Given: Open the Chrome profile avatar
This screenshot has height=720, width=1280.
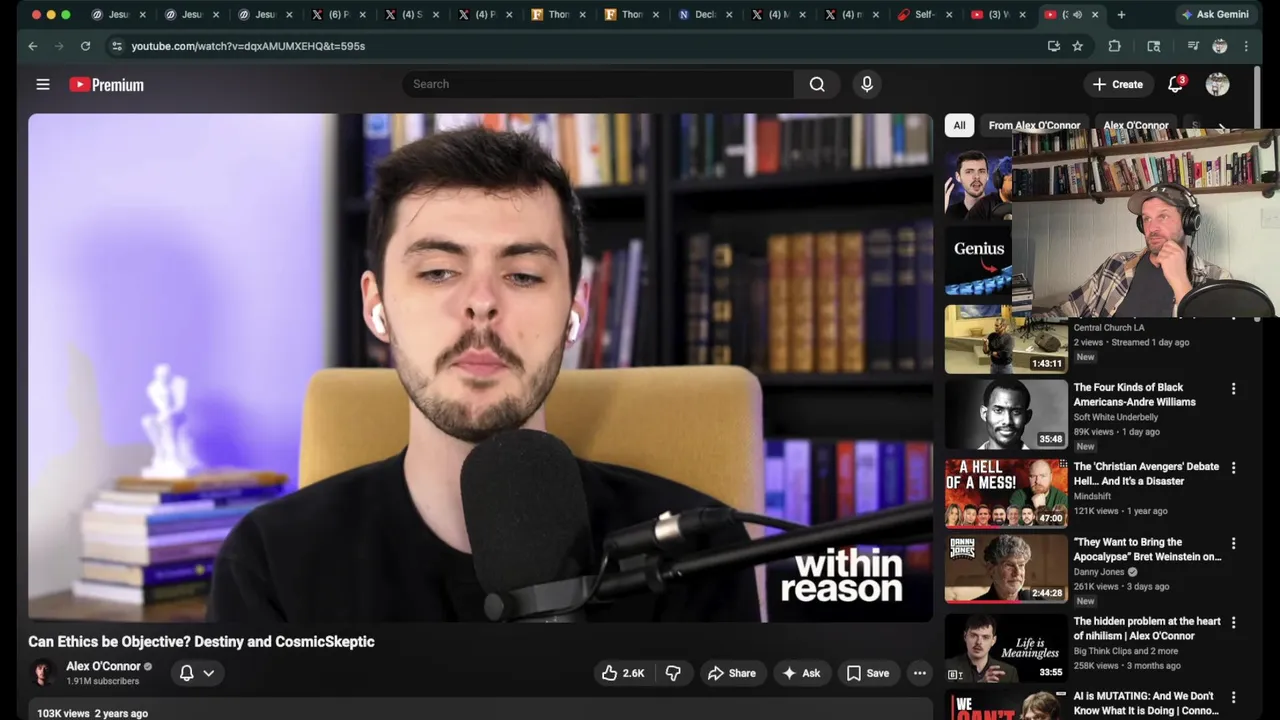Looking at the screenshot, I should pos(1220,46).
